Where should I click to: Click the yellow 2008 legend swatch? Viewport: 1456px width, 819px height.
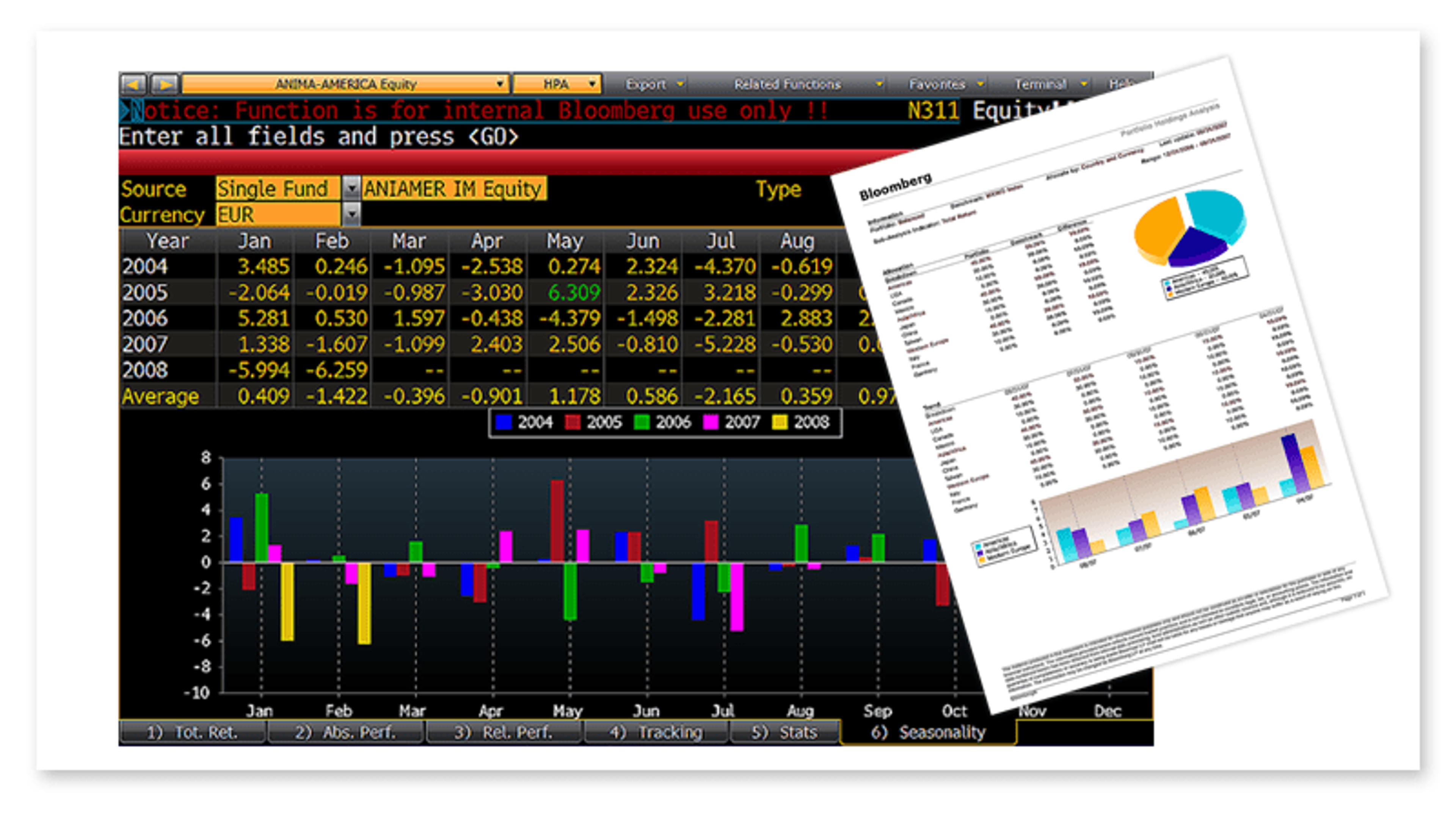[780, 422]
